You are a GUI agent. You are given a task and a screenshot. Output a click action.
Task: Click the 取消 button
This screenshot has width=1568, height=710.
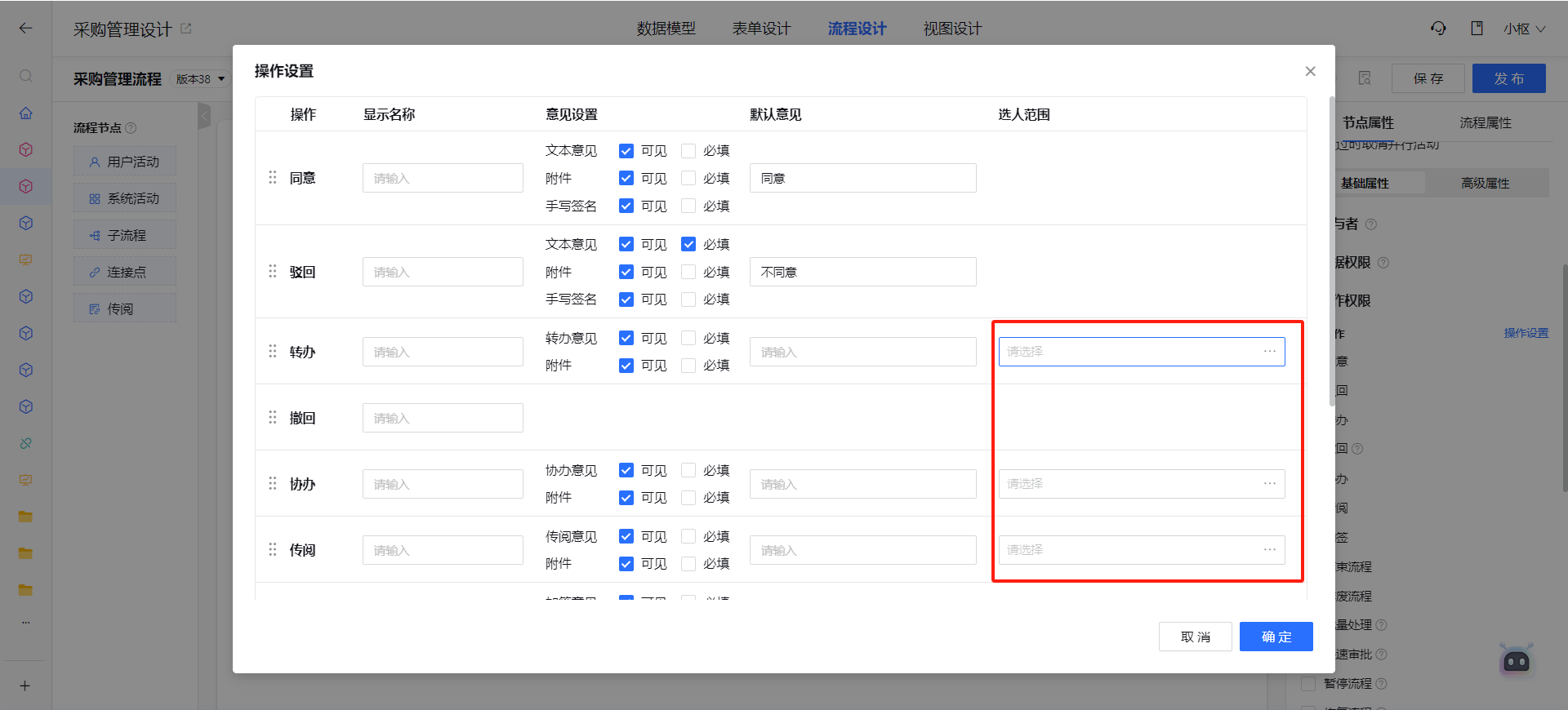click(x=1196, y=637)
